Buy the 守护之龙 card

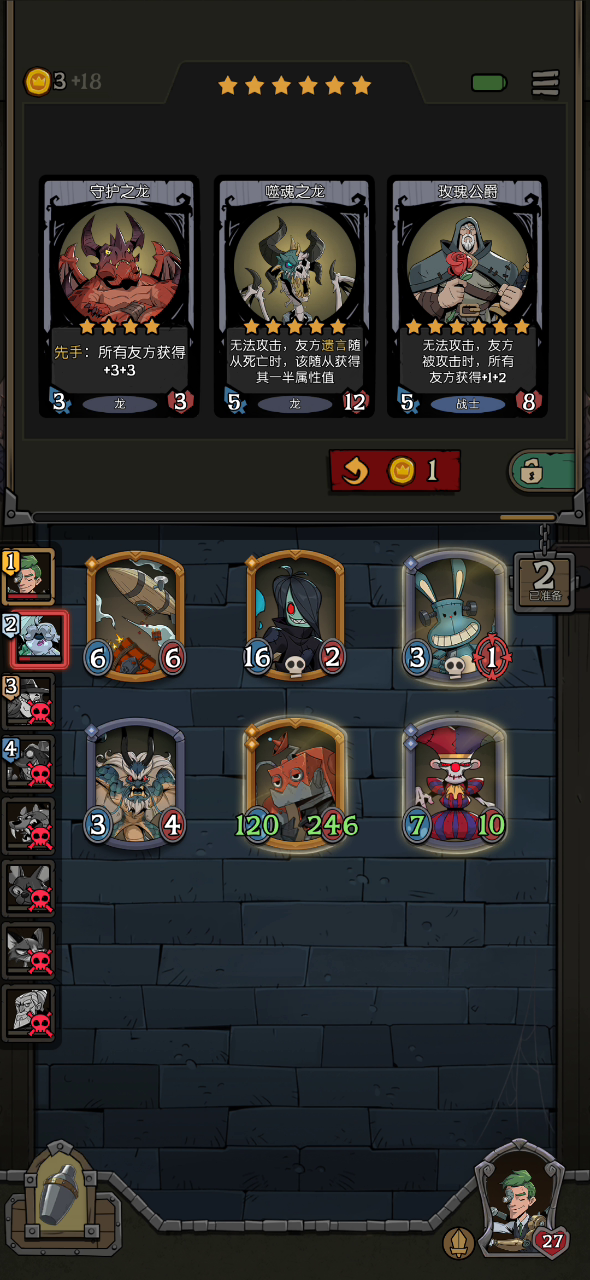click(x=119, y=296)
